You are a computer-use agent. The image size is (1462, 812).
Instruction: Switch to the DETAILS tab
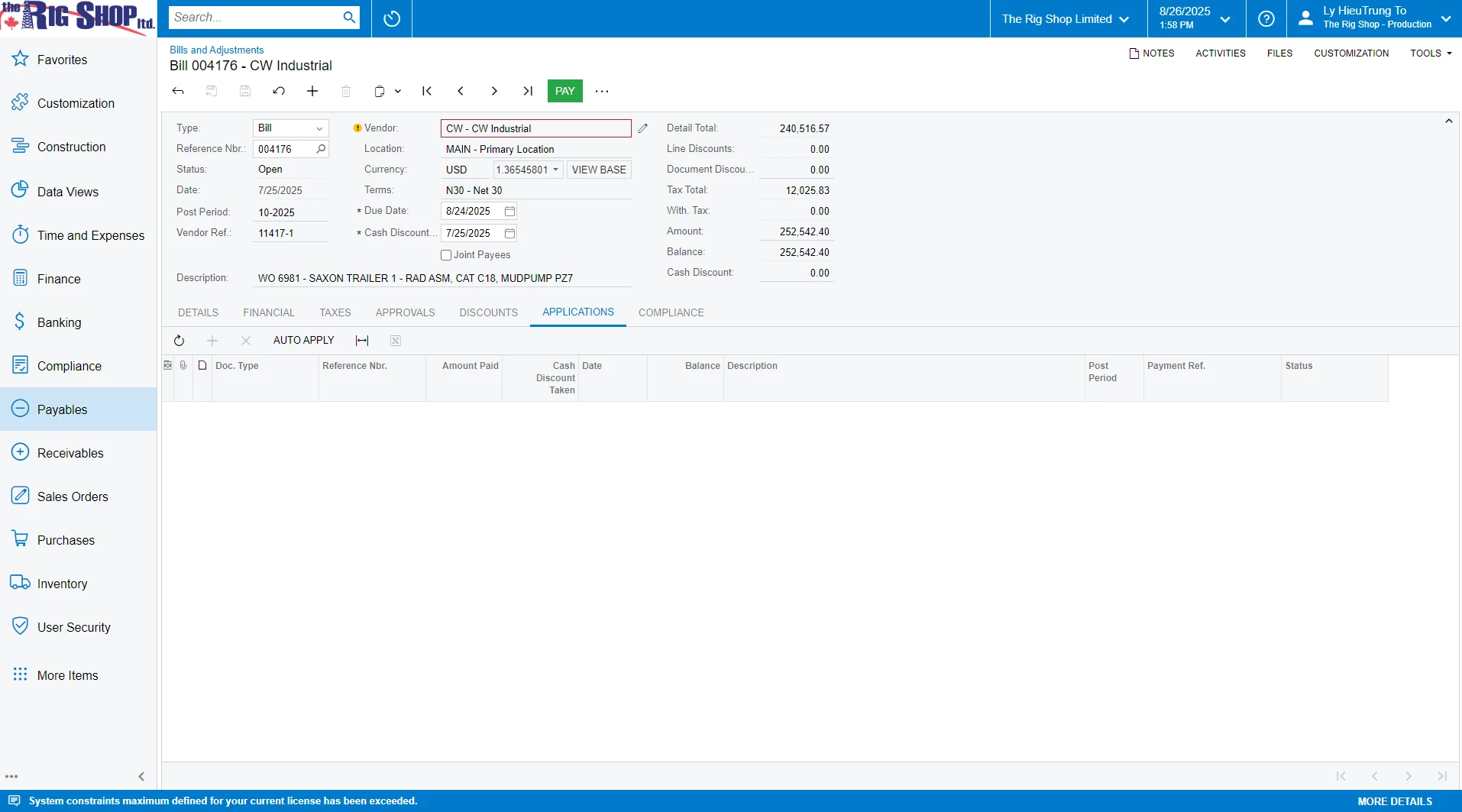click(x=198, y=312)
